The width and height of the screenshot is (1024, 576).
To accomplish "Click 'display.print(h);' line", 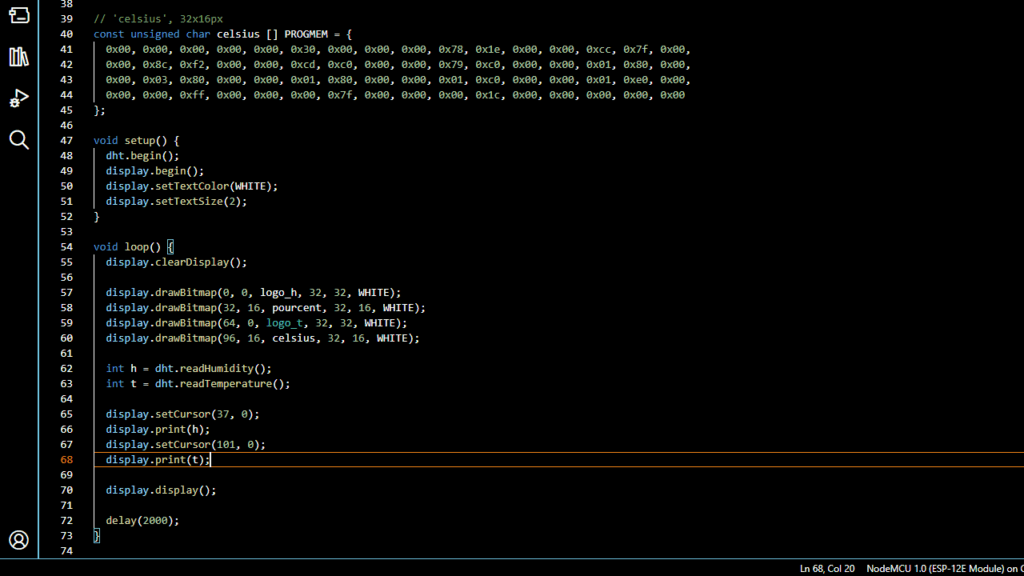I will click(x=158, y=429).
